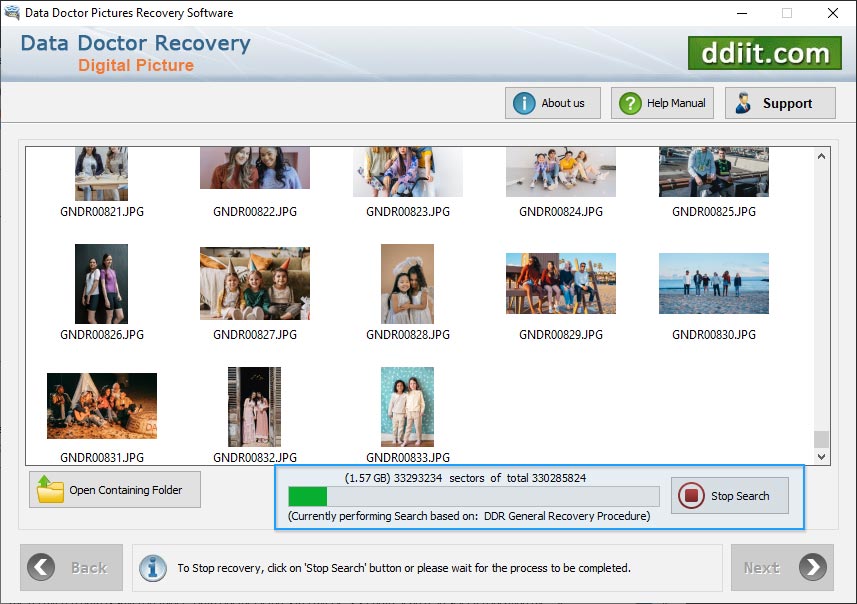The height and width of the screenshot is (604, 857).
Task: Click the Data Doctor camera icon in title bar
Action: coord(11,13)
